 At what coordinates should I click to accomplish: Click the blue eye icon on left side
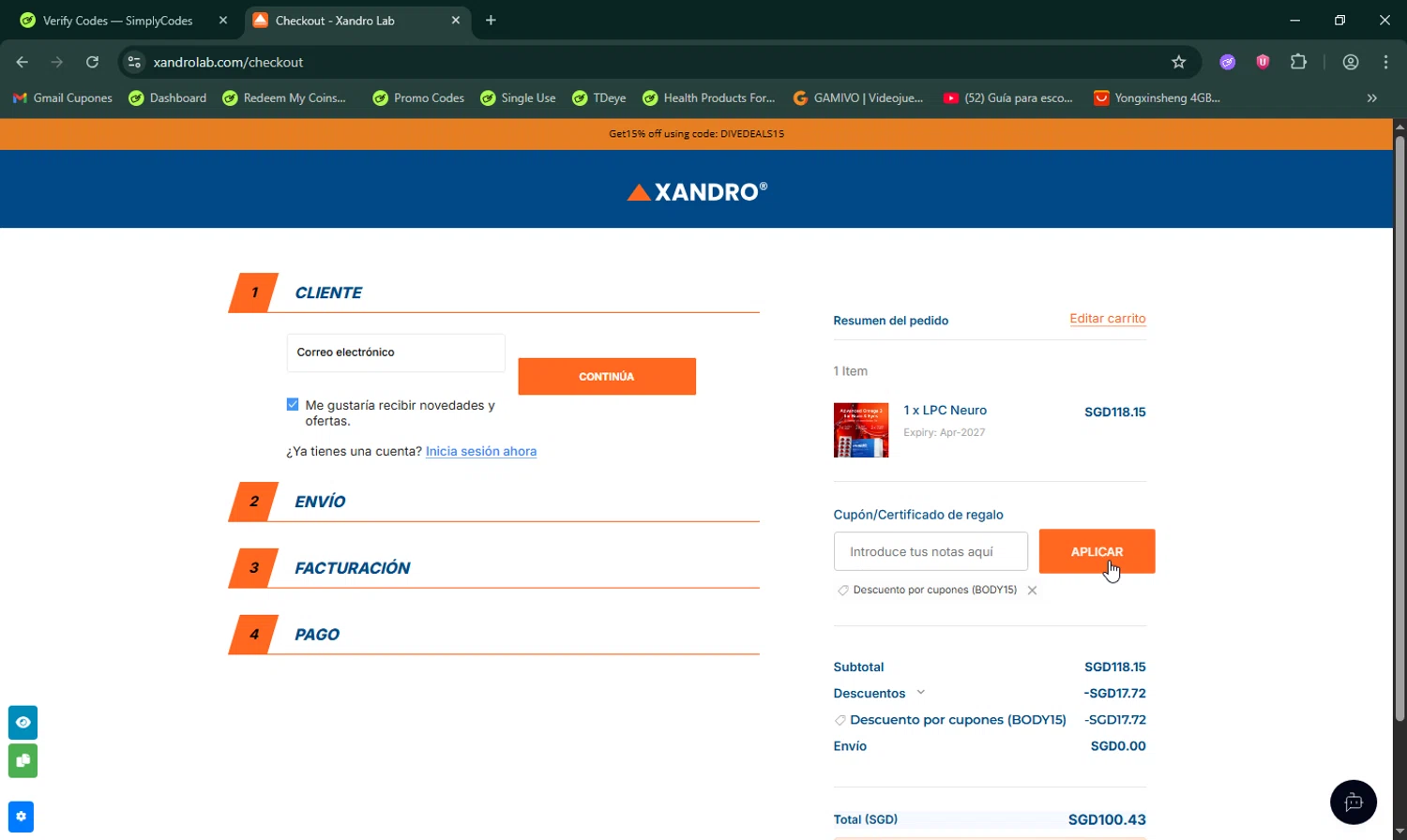tap(23, 723)
